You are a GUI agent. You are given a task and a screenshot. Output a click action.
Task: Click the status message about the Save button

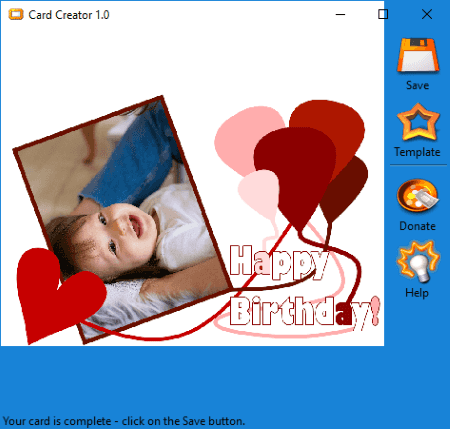coord(124,421)
